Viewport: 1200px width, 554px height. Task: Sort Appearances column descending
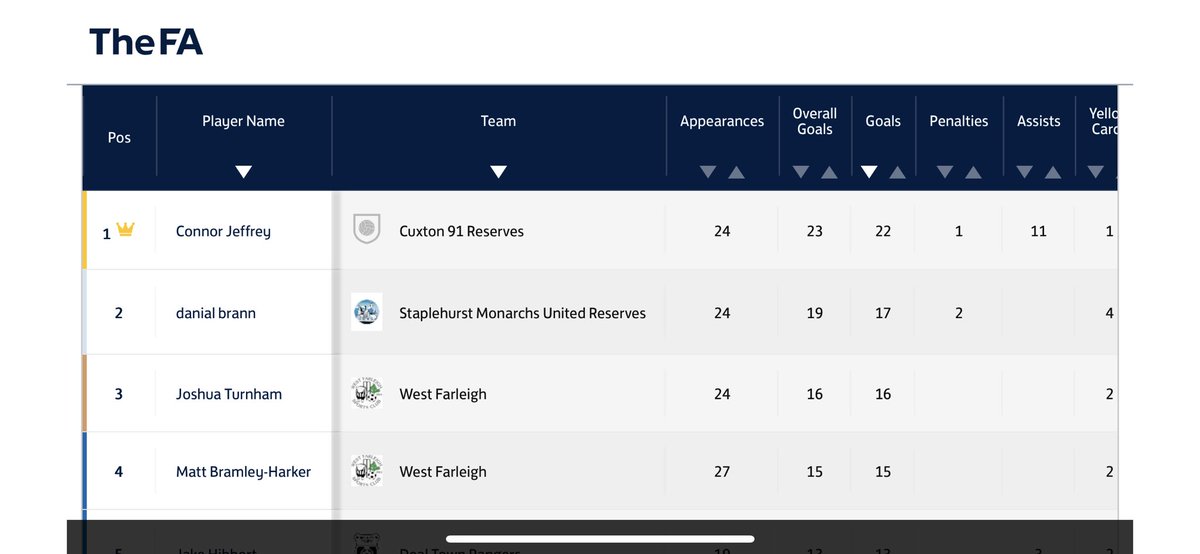coord(708,172)
